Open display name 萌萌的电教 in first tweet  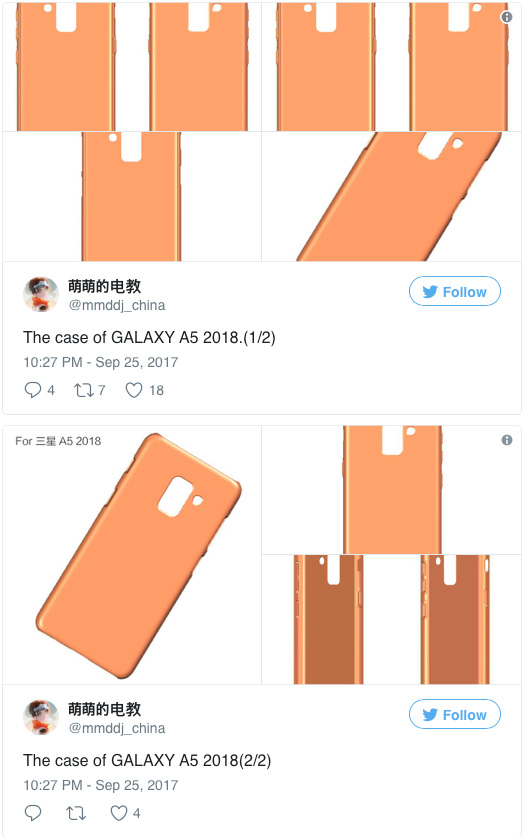click(x=105, y=286)
